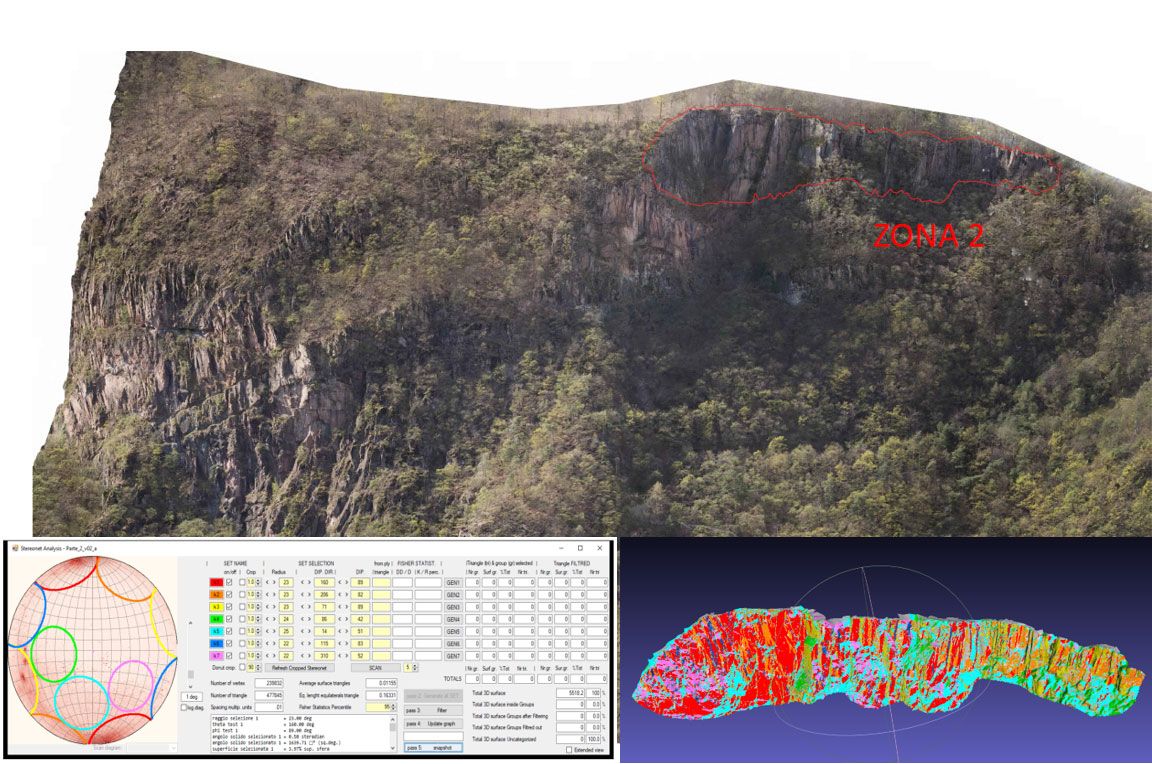
Task: Enable the Donut crop checkbox
Action: (x=242, y=667)
